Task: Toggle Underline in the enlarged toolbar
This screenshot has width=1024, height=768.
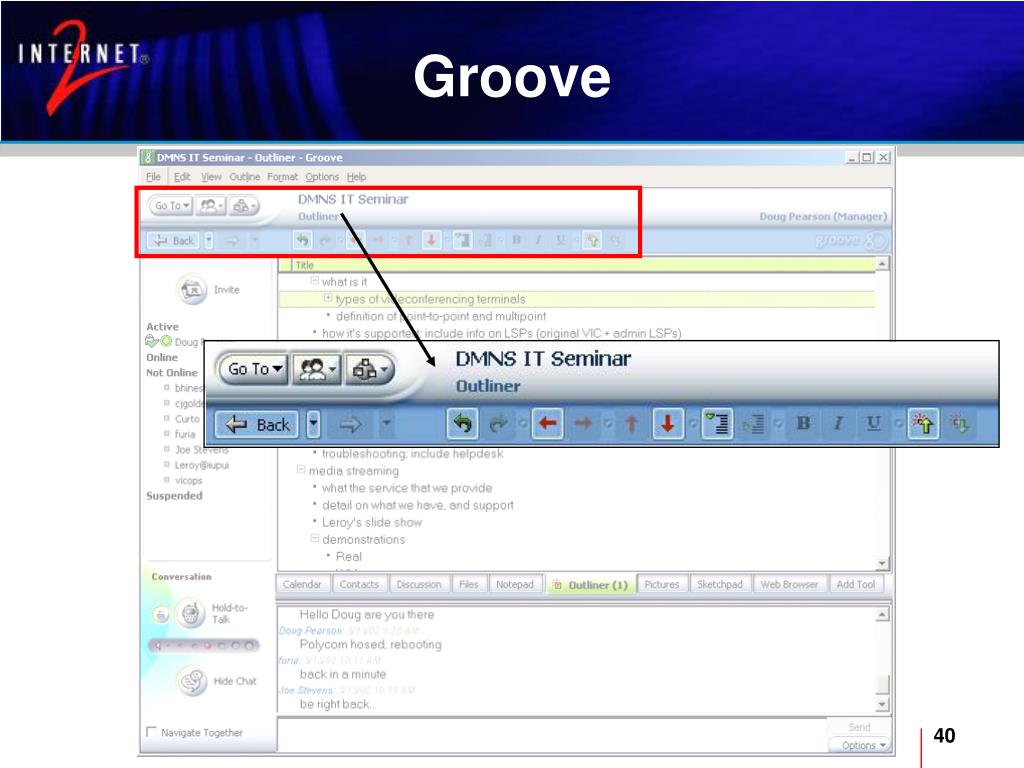Action: (x=873, y=424)
